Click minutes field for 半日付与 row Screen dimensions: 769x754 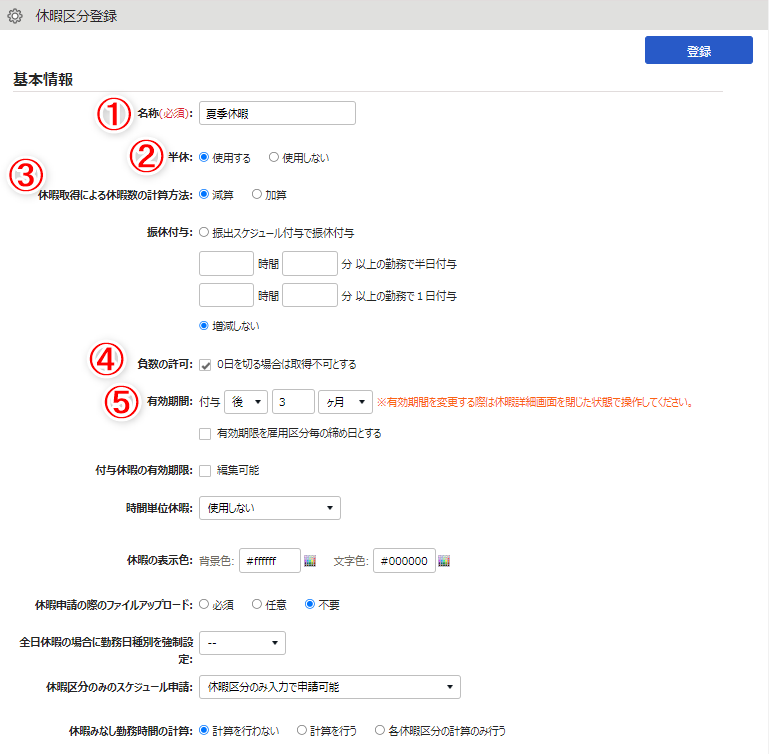(x=310, y=263)
